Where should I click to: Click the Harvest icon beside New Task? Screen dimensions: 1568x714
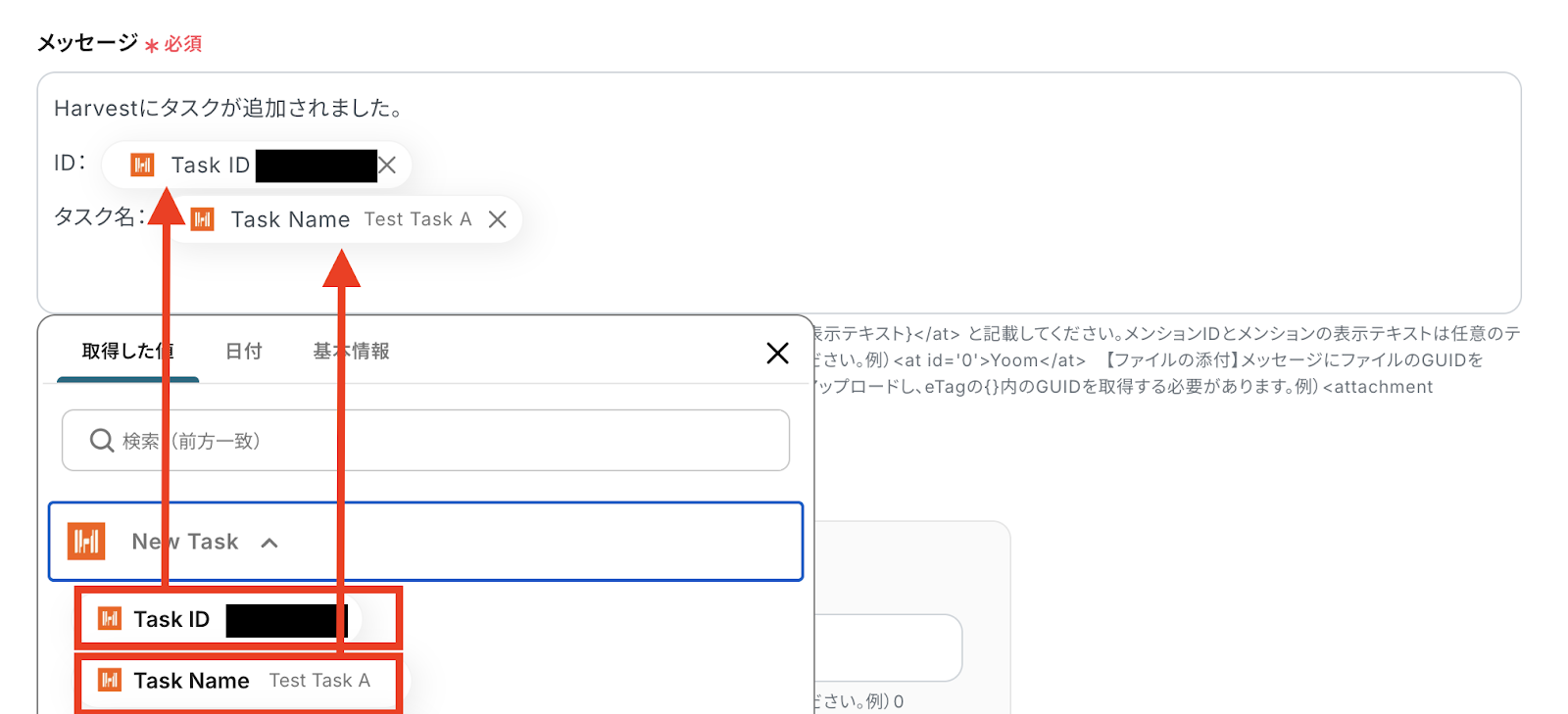coord(86,541)
